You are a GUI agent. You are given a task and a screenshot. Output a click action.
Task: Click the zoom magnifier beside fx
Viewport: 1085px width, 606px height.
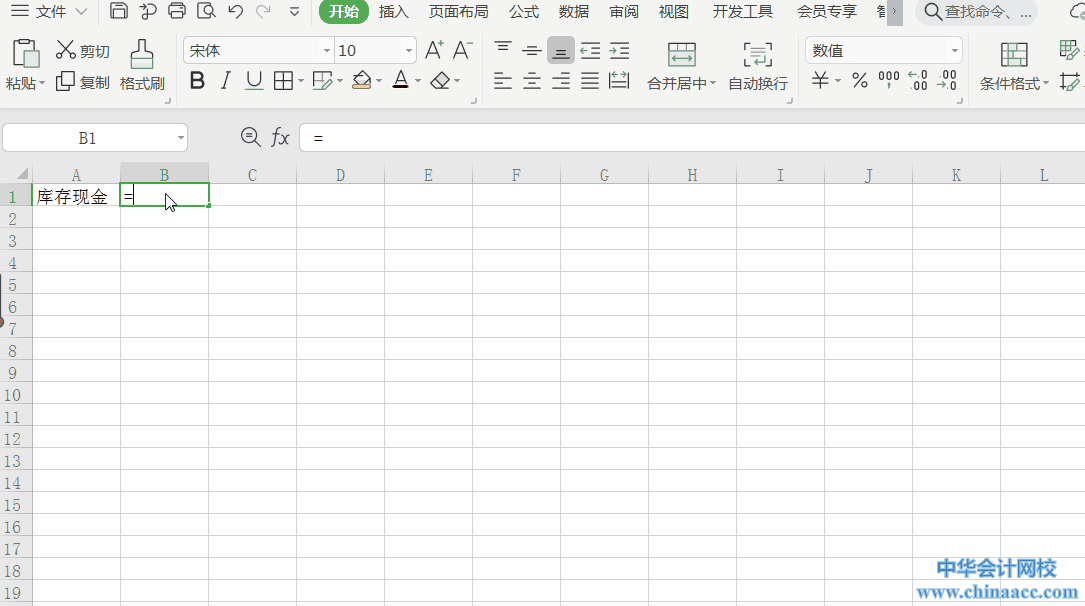[x=250, y=137]
